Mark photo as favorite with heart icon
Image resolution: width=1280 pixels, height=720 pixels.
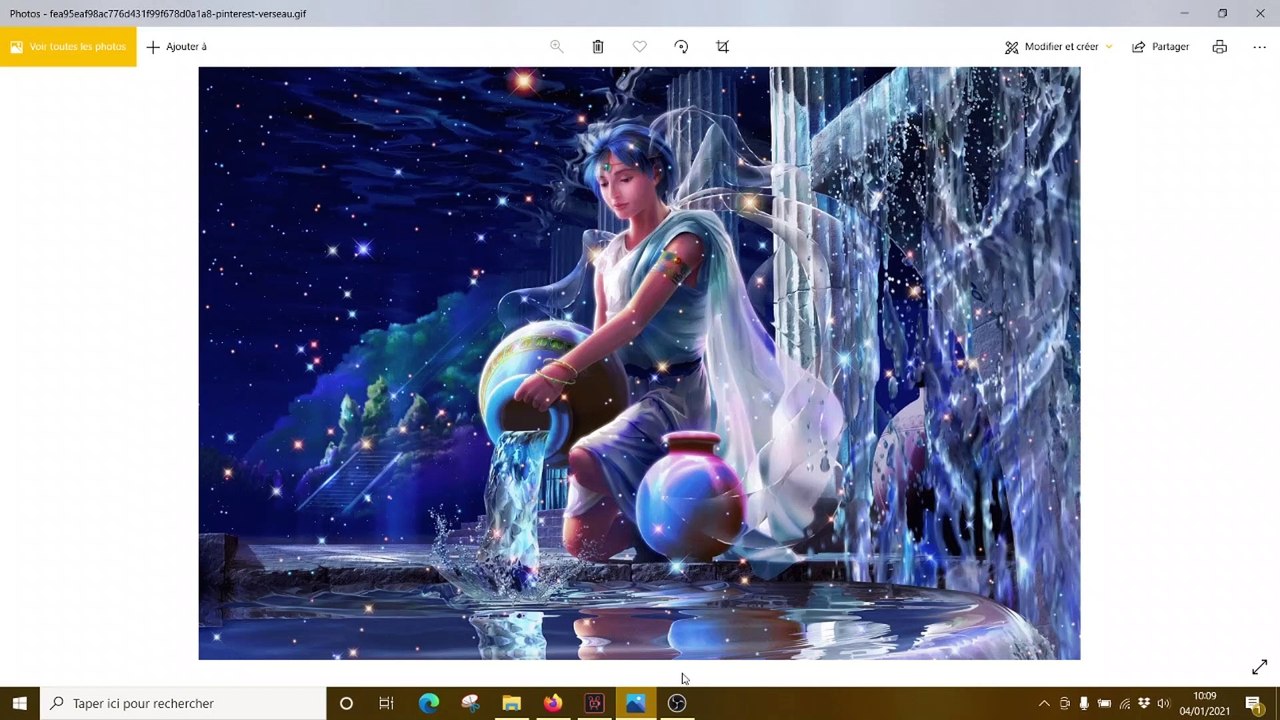click(x=640, y=47)
